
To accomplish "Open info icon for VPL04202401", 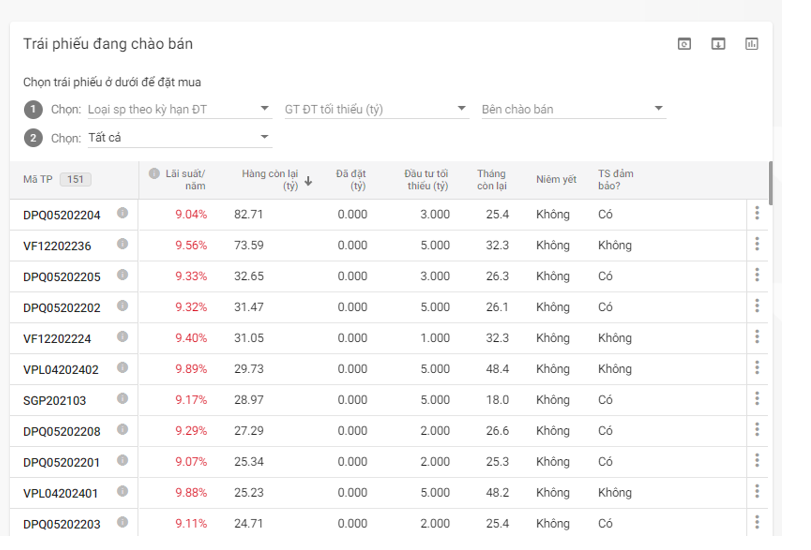I will click(123, 492).
